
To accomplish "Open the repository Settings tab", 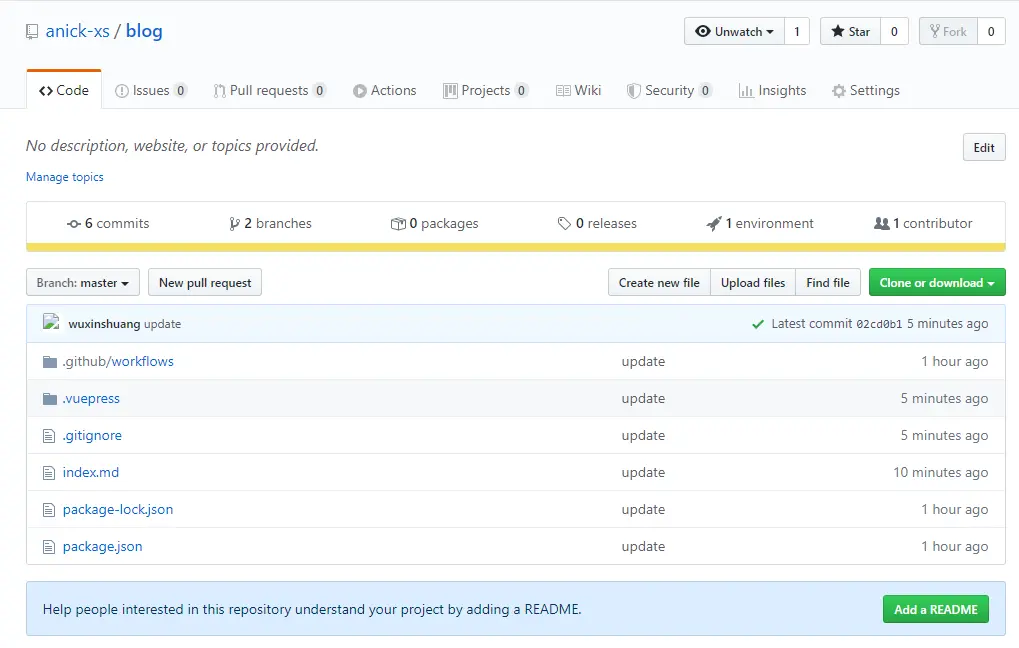I will 866,90.
